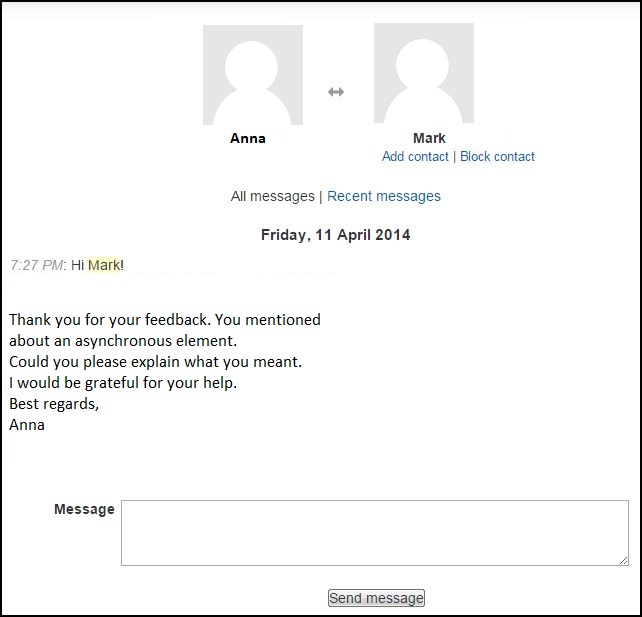Click the line 'Thank you for your feedback. You mentioned'

coord(165,320)
